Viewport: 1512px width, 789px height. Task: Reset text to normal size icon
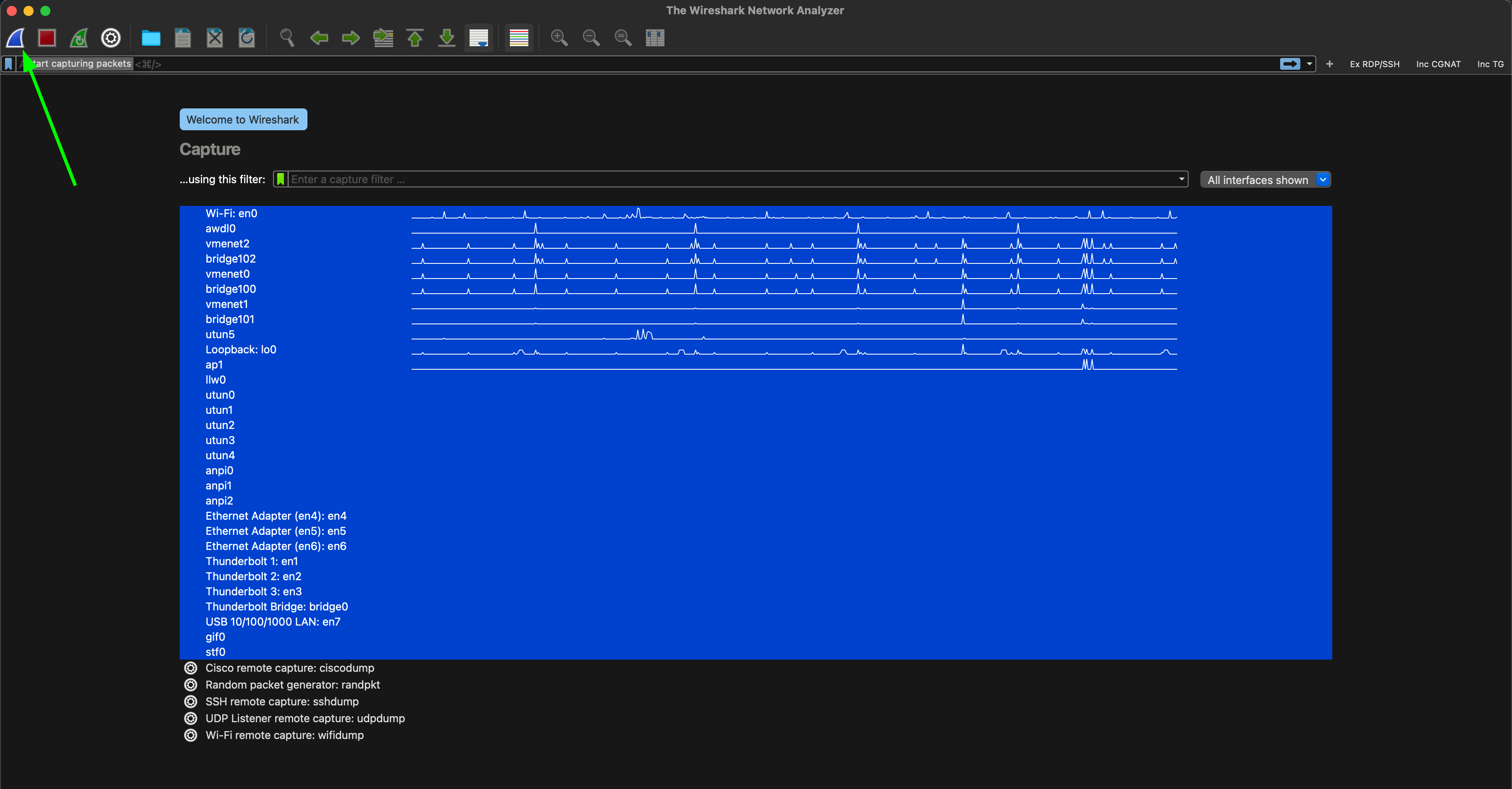pos(623,38)
